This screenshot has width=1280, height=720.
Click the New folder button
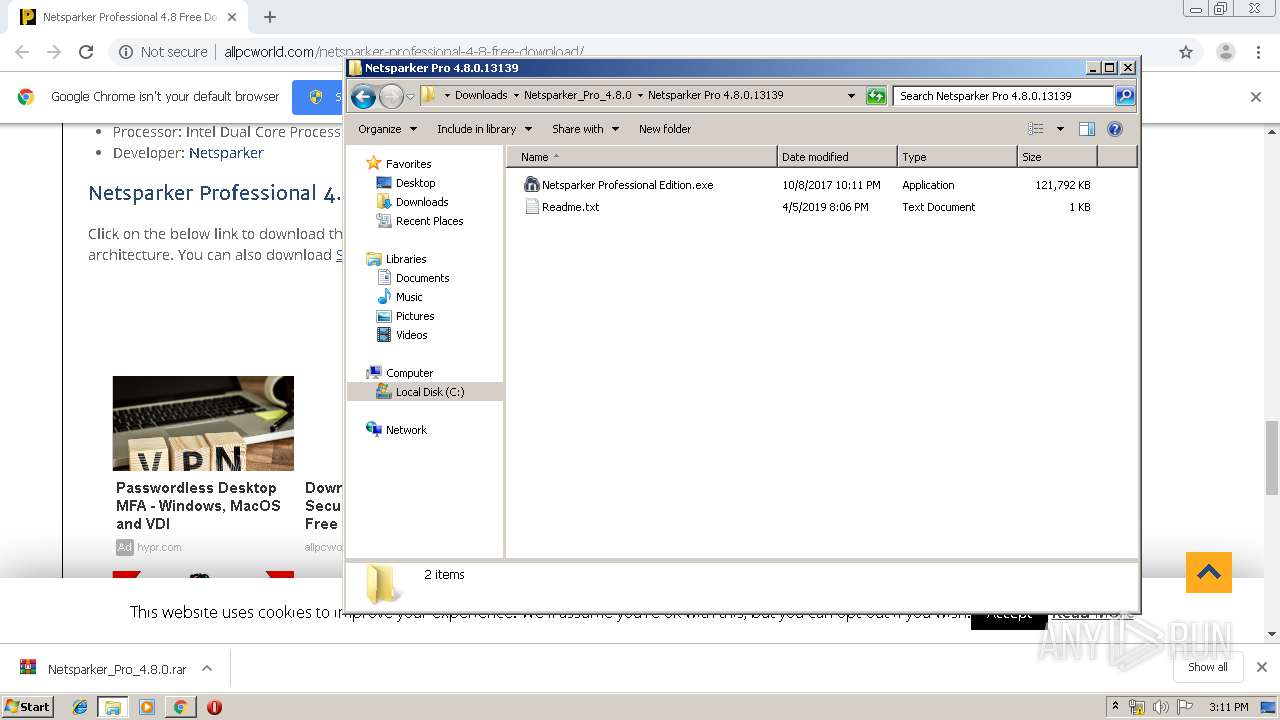click(x=665, y=129)
